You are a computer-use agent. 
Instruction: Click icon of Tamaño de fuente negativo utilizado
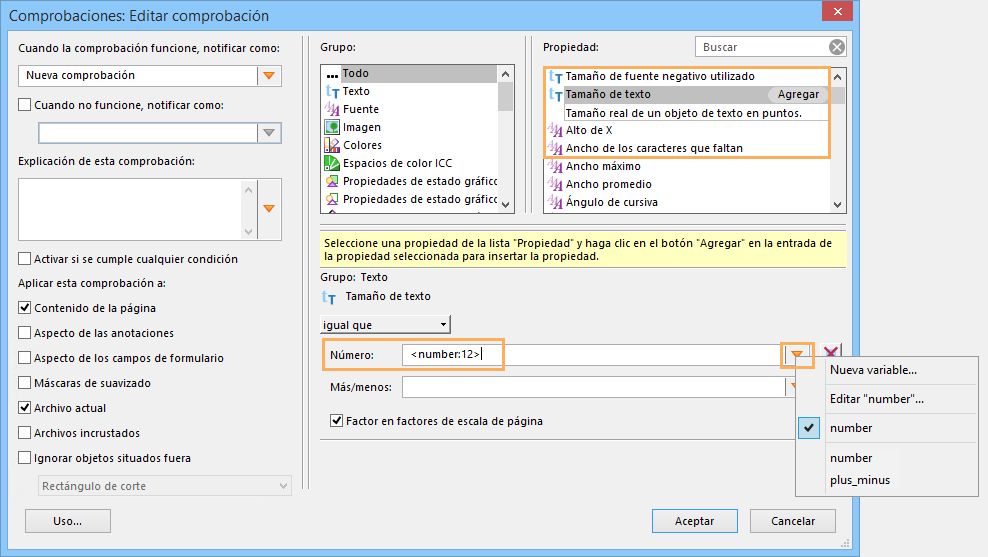click(555, 76)
